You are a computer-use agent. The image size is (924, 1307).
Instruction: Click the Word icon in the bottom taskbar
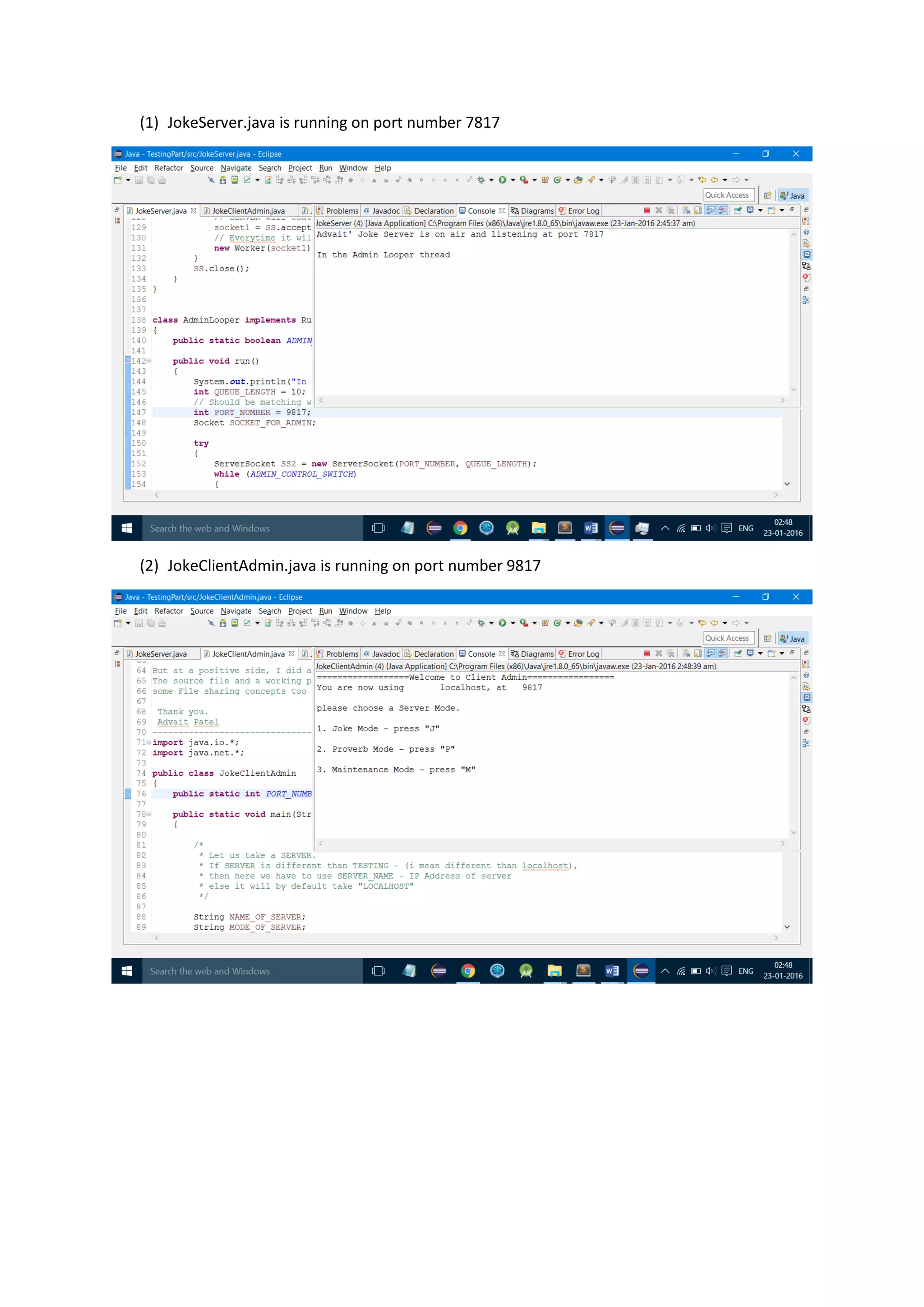click(x=612, y=971)
